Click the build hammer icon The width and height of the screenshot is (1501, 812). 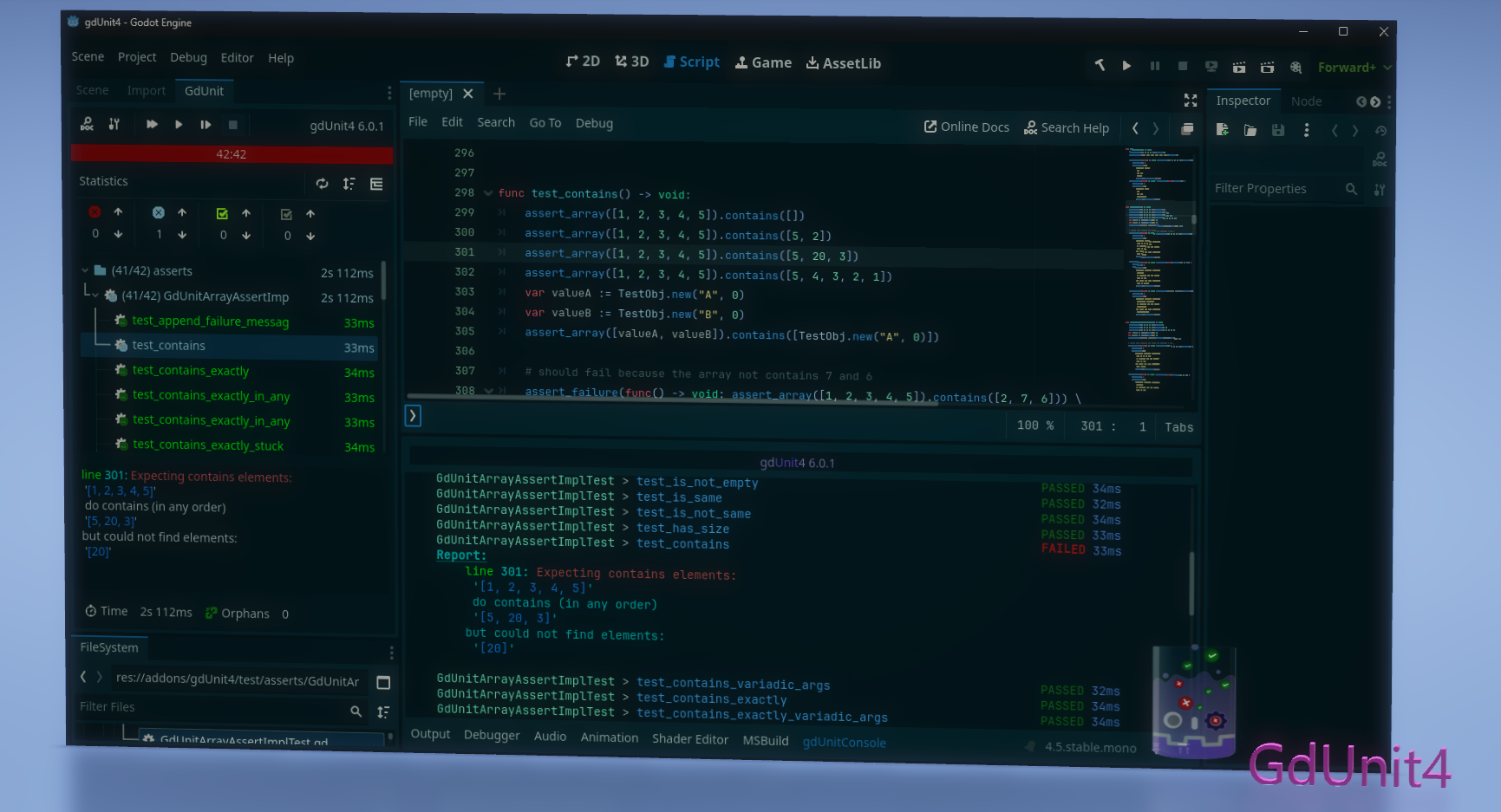coord(1100,65)
